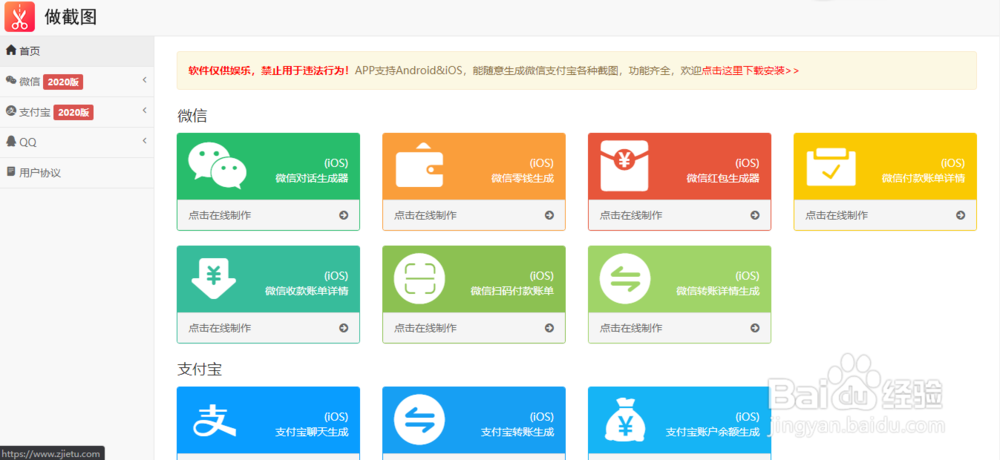
Task: Click the QQ bell icon in sidebar
Action: click(11, 141)
